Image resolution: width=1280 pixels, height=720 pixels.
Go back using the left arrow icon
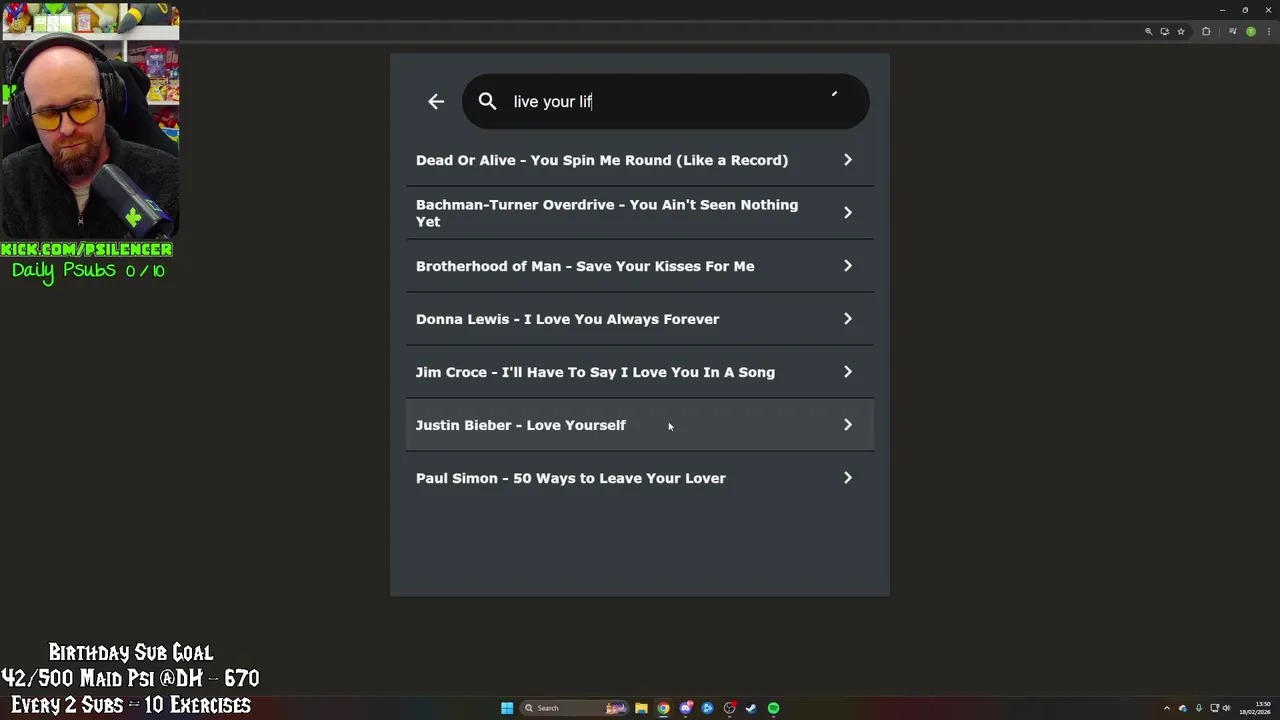click(436, 101)
